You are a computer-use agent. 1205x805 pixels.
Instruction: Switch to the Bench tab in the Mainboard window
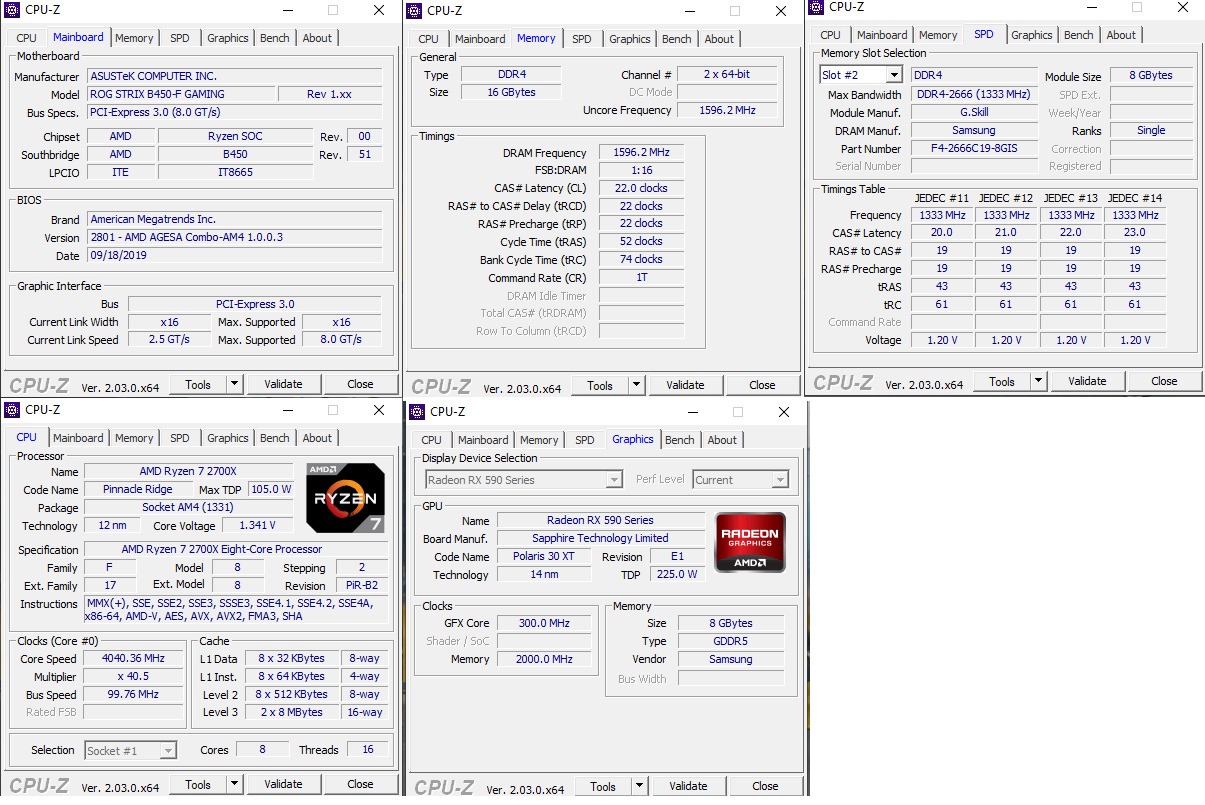(275, 38)
